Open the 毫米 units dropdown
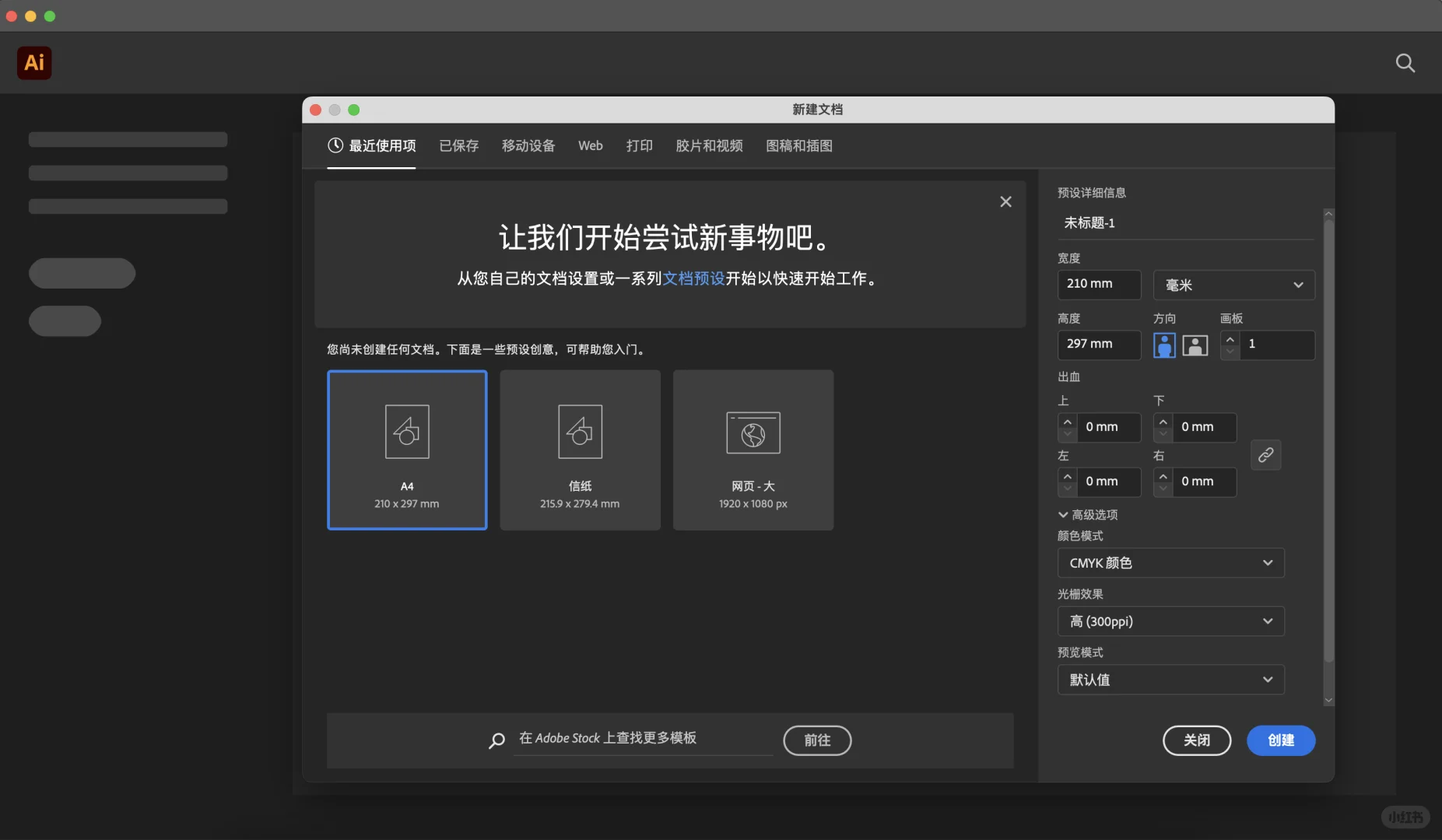 point(1232,285)
